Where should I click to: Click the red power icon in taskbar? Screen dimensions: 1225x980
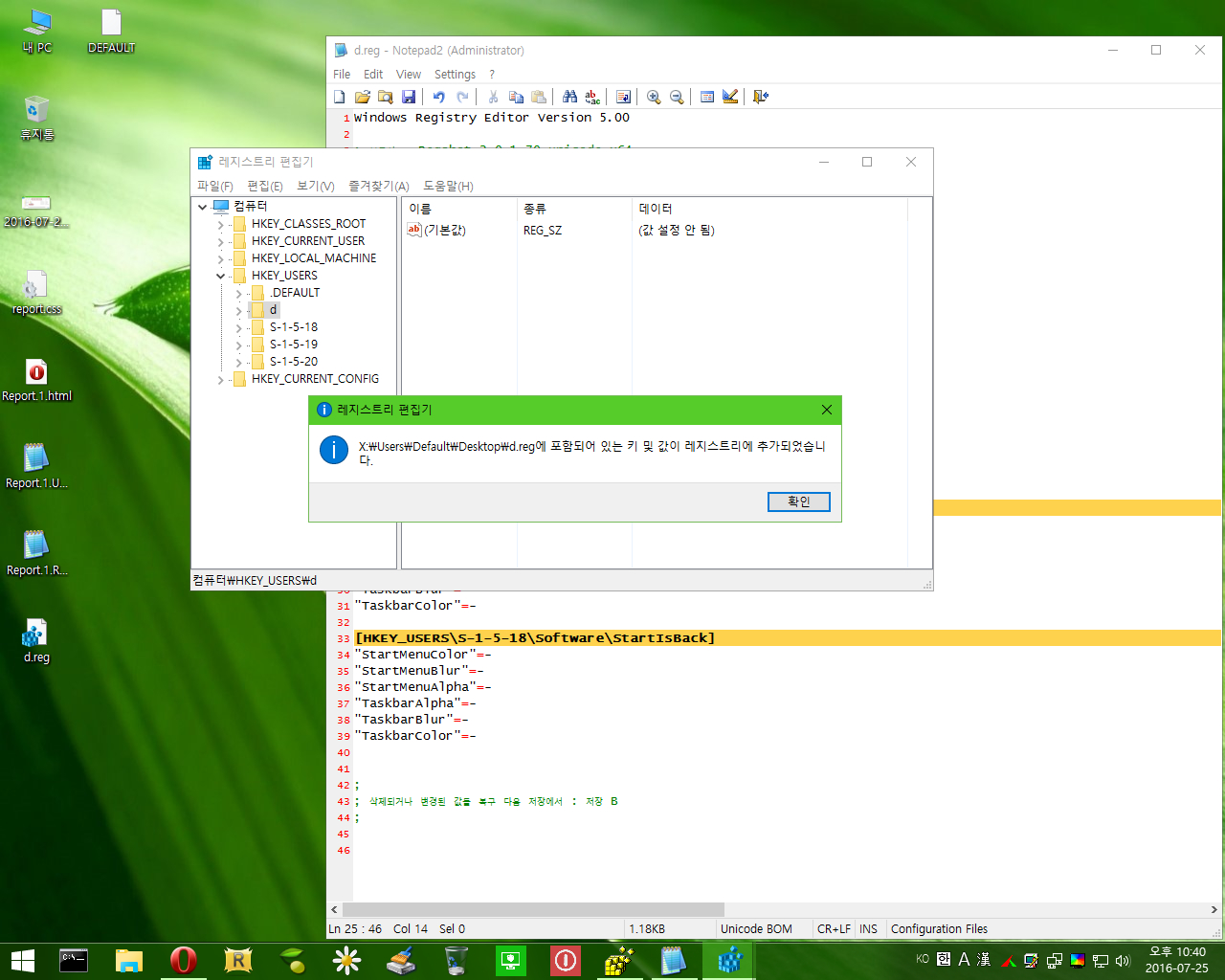click(565, 960)
